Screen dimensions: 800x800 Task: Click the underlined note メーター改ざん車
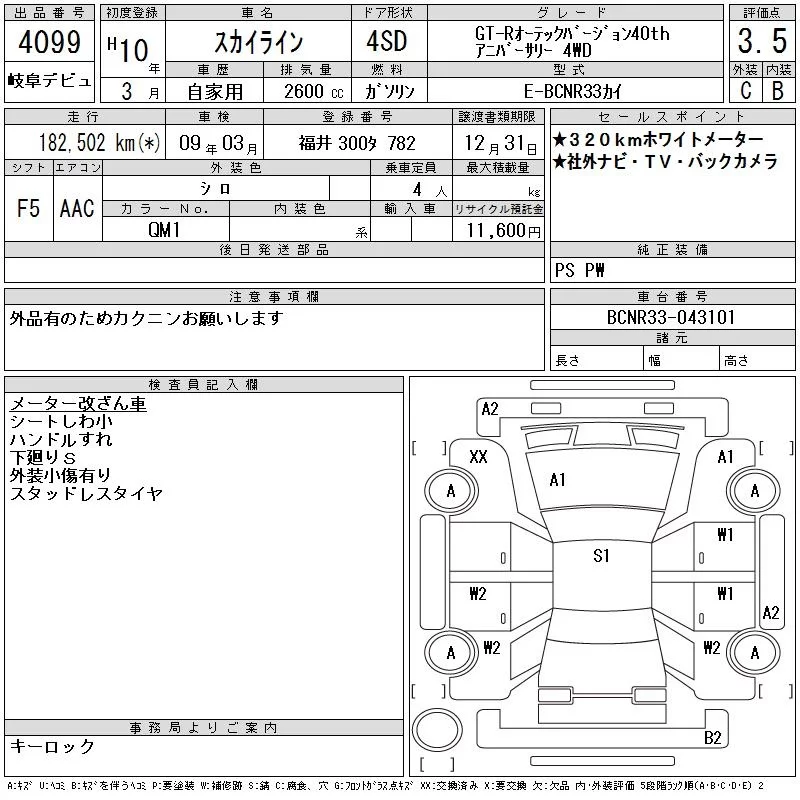point(78,404)
